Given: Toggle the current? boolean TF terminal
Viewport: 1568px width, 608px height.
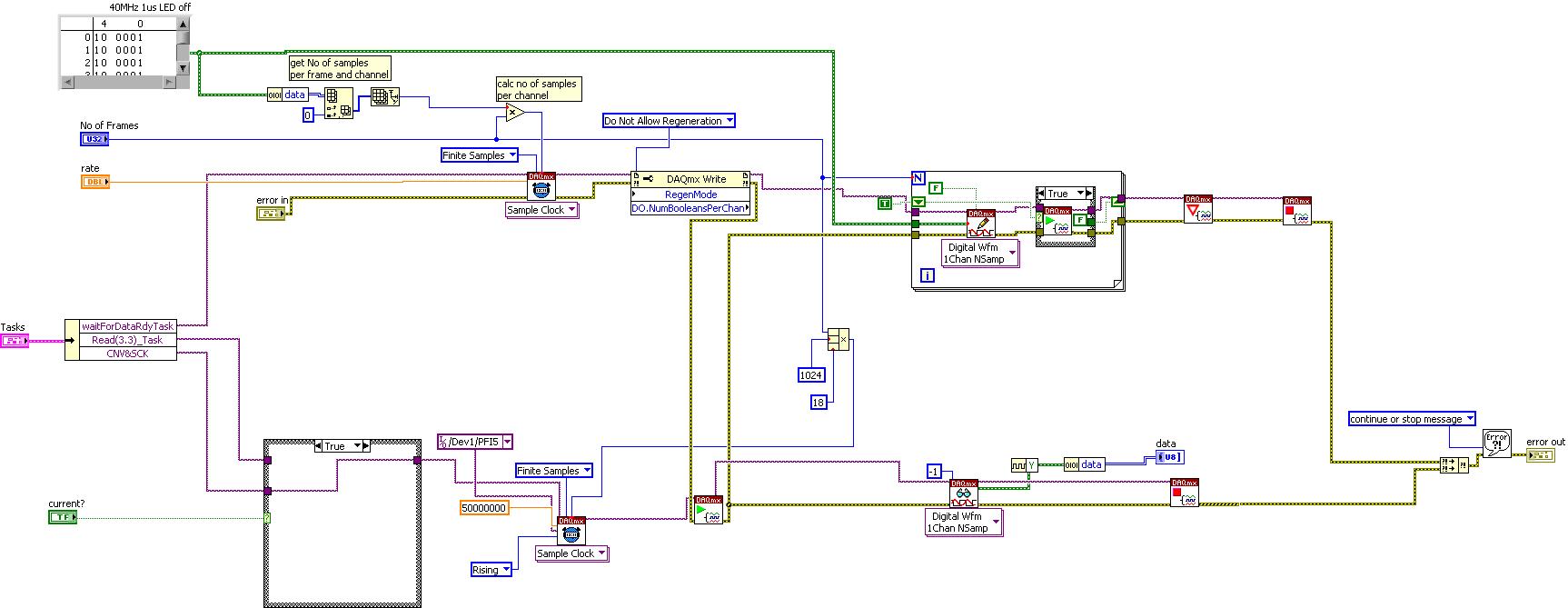Looking at the screenshot, I should 63,517.
